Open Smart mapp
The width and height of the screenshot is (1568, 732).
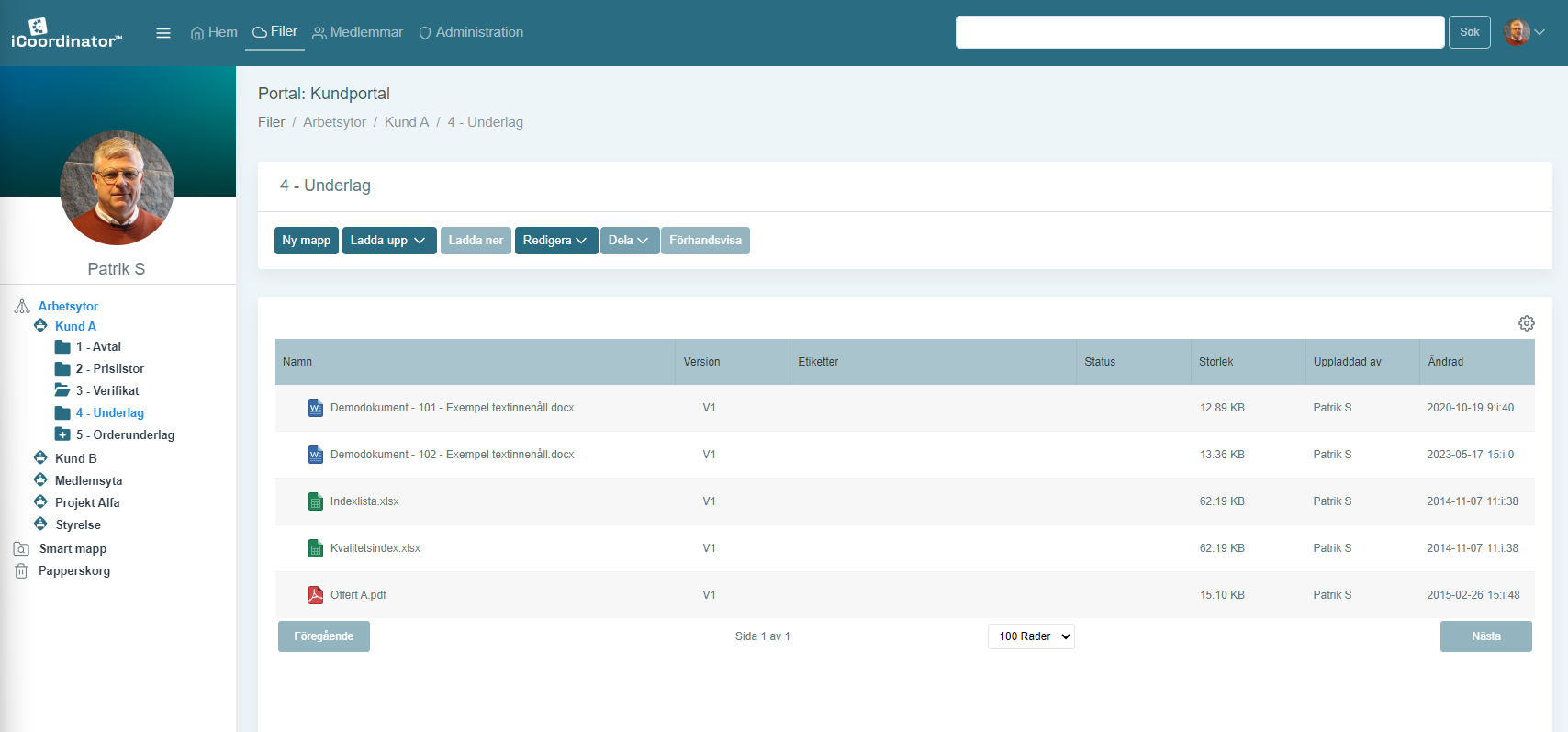(x=73, y=548)
